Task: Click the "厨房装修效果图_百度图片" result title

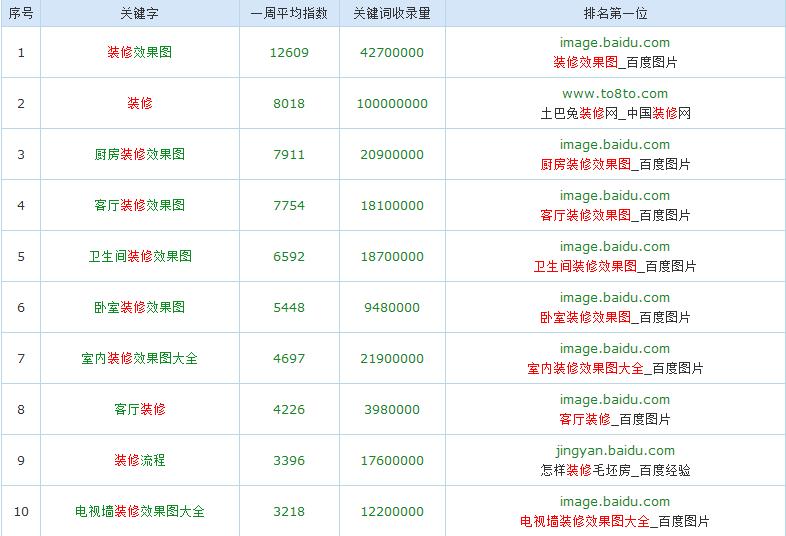Action: (614, 164)
